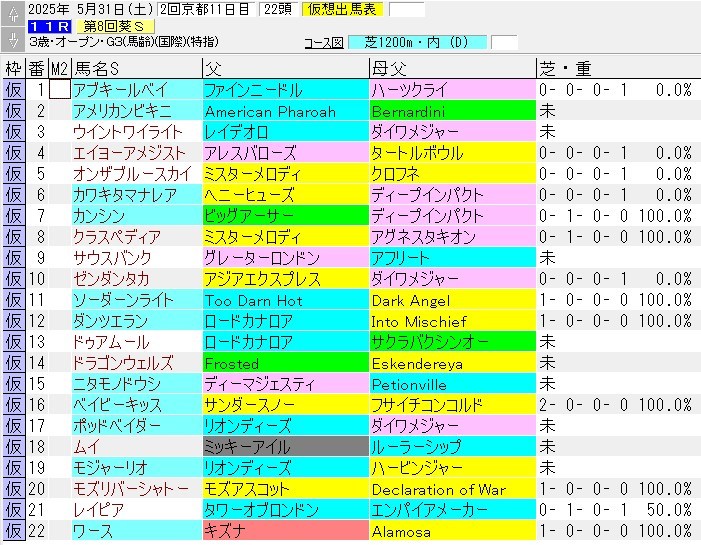Select horse ポッドベイダー
Screen dimensions: 701x545
[137, 426]
